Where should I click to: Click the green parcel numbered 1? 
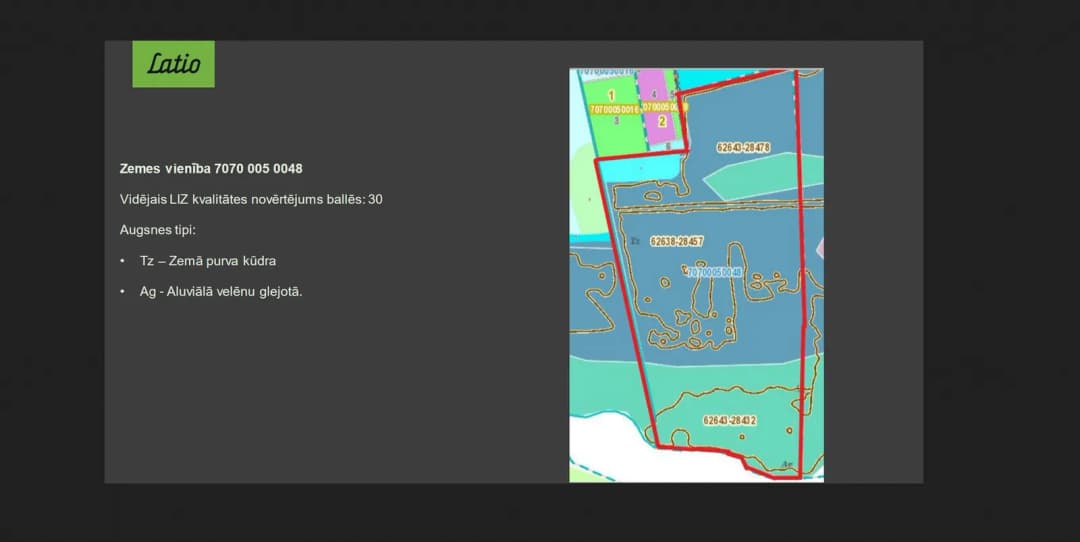pos(611,96)
